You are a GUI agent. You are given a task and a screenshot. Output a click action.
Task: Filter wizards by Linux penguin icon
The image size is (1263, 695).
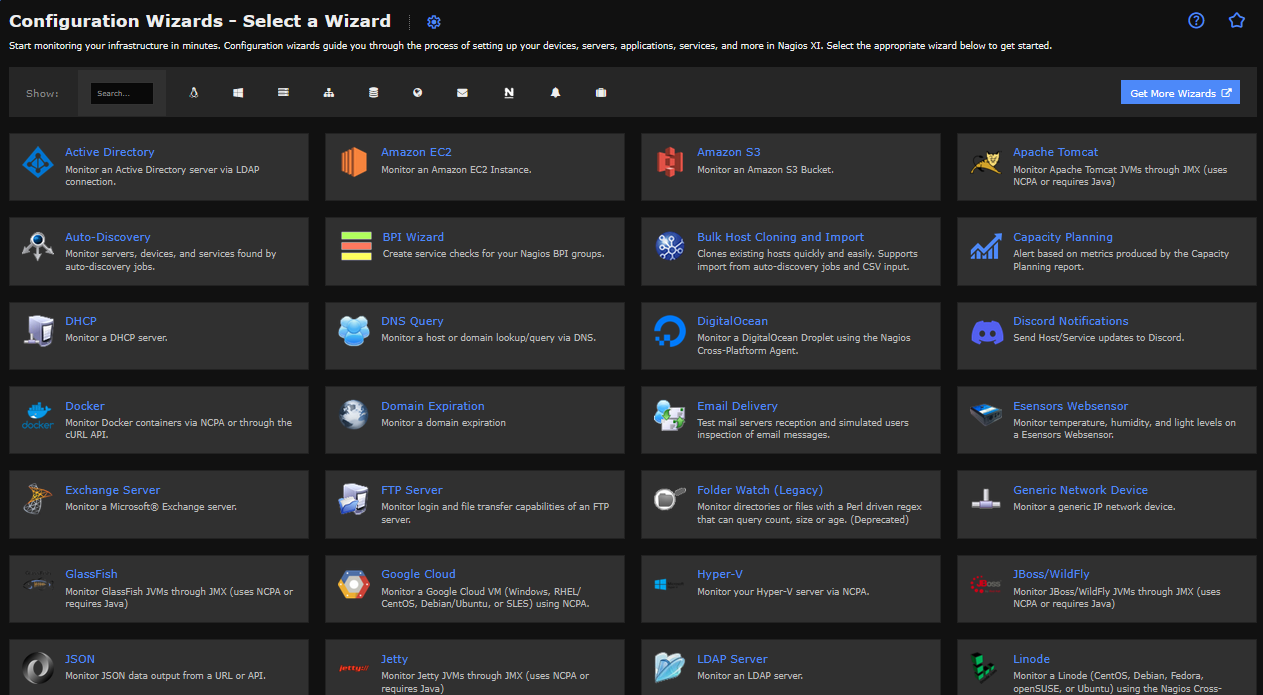click(194, 93)
